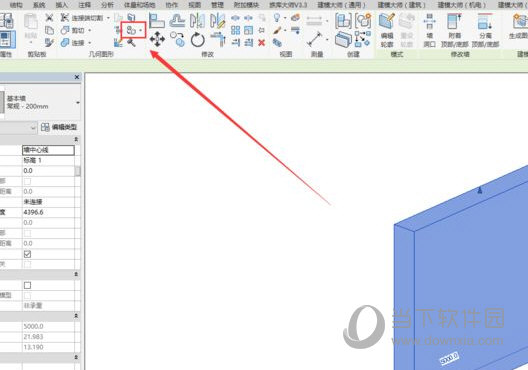Open the 连接 Join dropdown arrow

[90, 43]
